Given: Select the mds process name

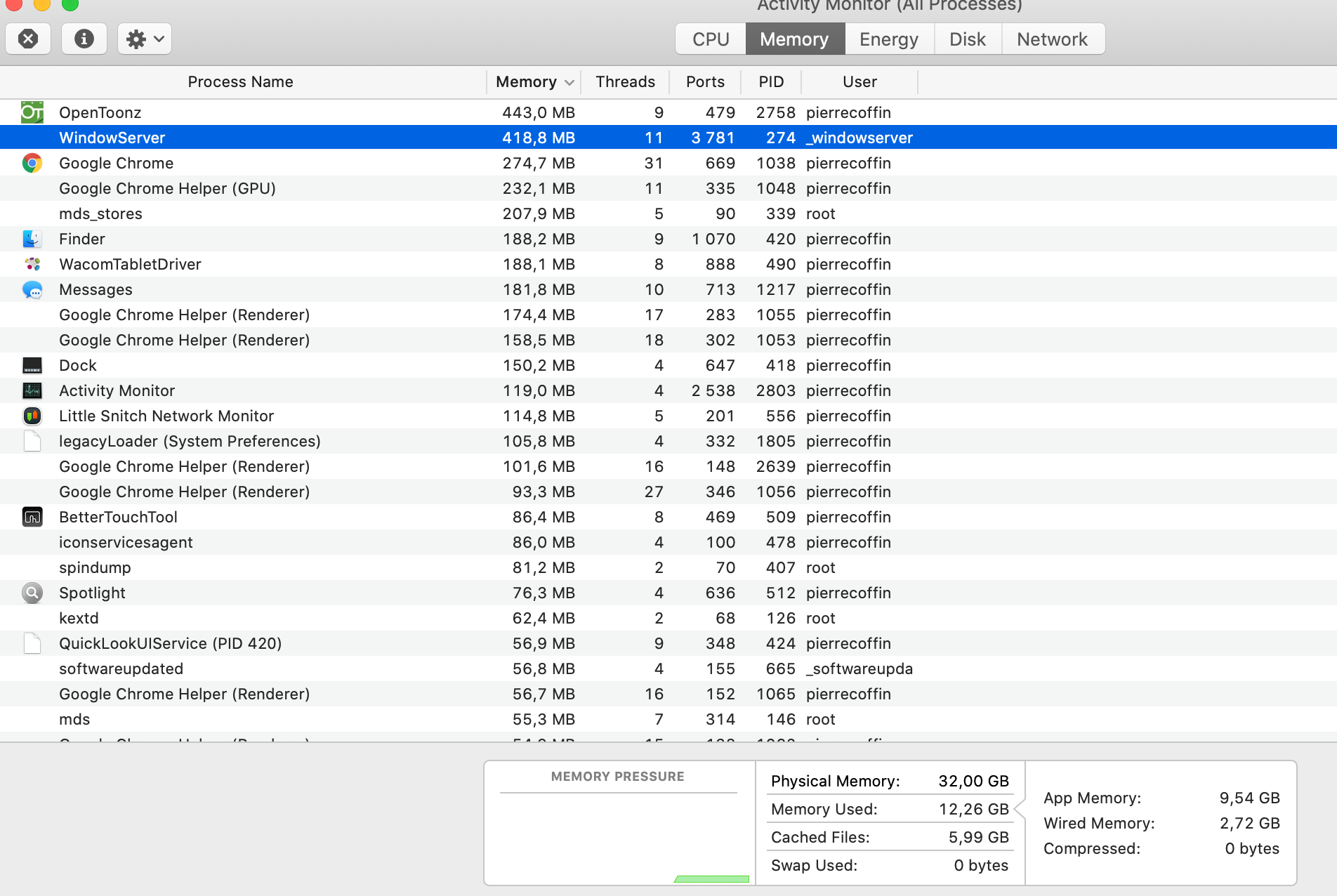Looking at the screenshot, I should pyautogui.click(x=74, y=719).
